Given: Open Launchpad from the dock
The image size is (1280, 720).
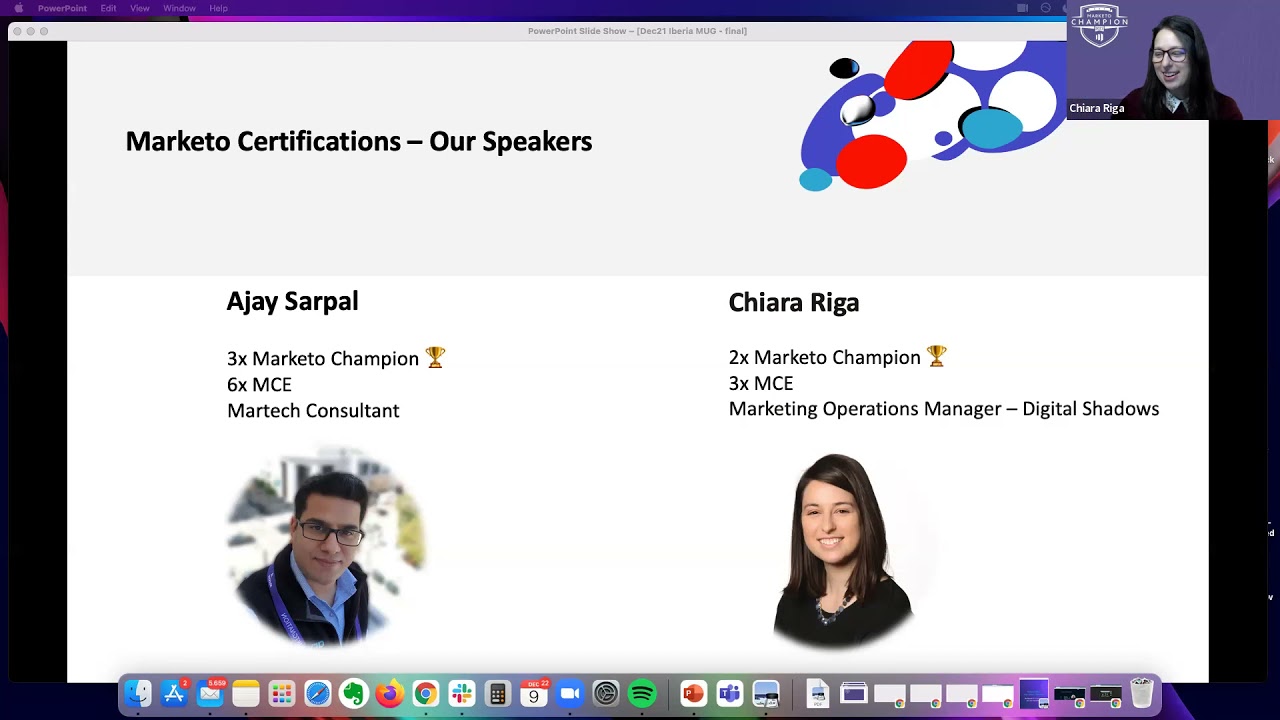Looking at the screenshot, I should click(282, 693).
